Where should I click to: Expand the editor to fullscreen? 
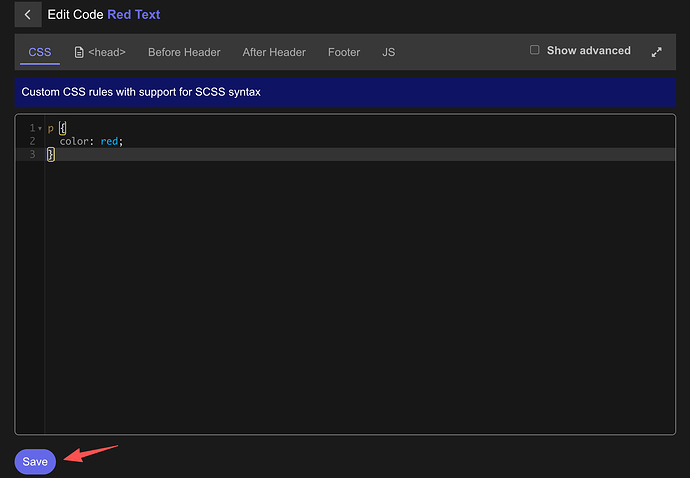(x=656, y=52)
